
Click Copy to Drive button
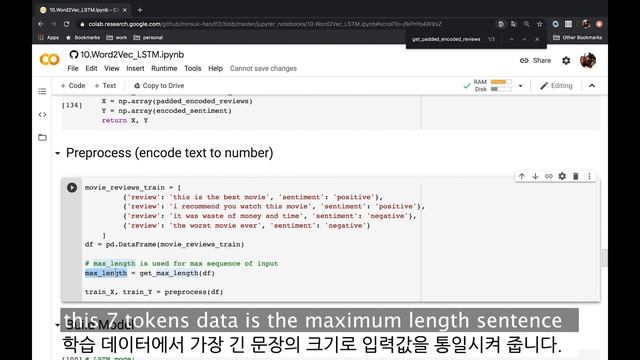coord(159,86)
